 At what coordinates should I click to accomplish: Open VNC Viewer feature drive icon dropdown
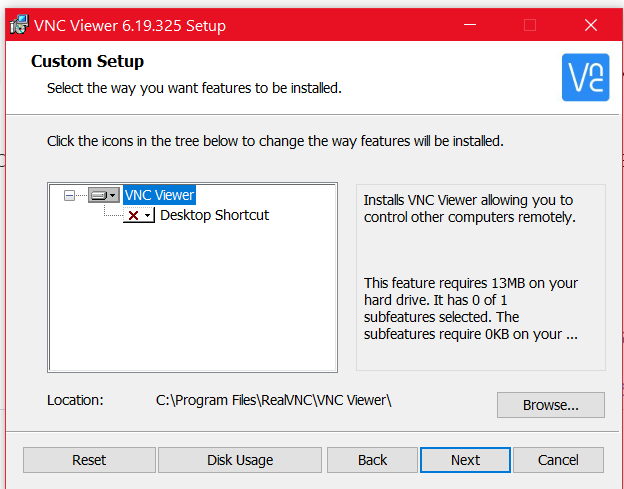tap(103, 195)
